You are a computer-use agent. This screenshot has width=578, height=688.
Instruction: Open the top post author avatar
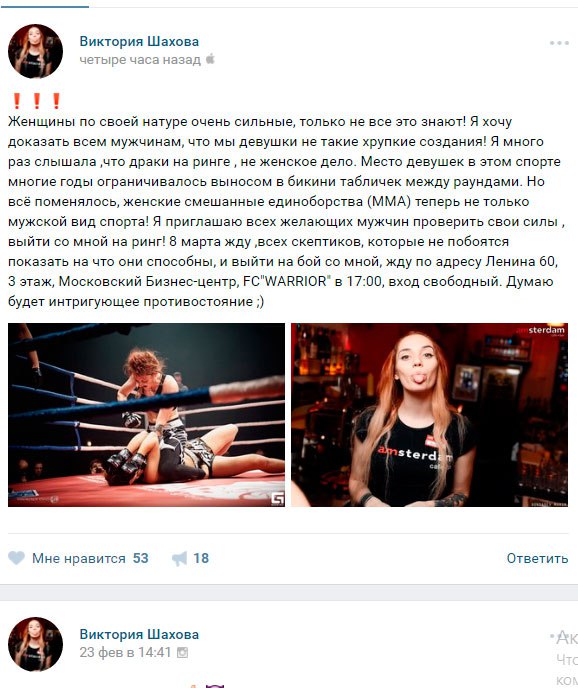coord(35,51)
